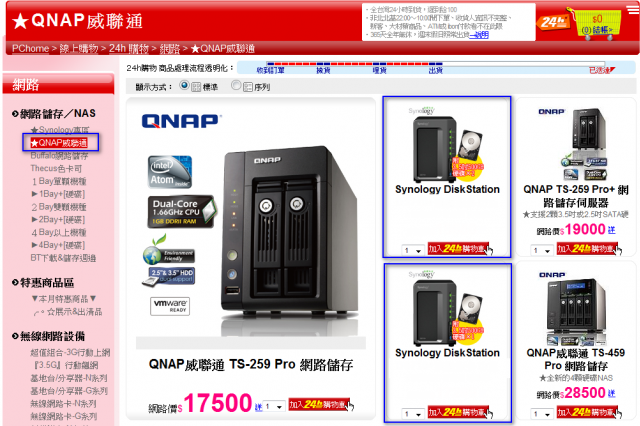The width and height of the screenshot is (640, 426).
Task: Click the orange 24h logo badge
Action: click(553, 22)
